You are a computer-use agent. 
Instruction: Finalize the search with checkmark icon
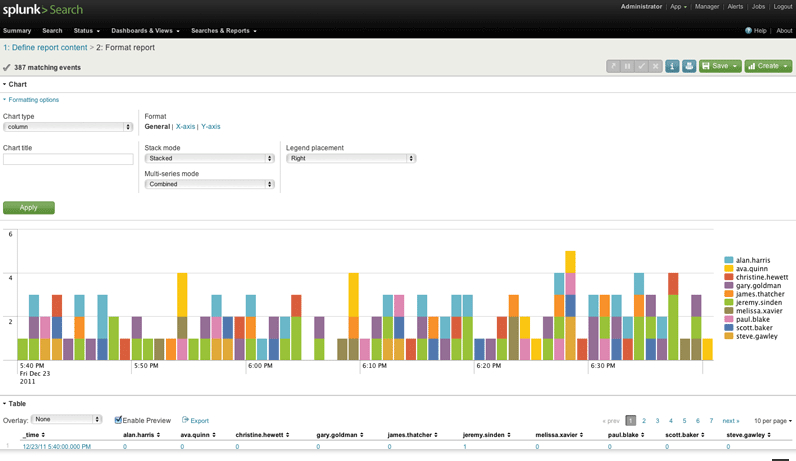(642, 66)
